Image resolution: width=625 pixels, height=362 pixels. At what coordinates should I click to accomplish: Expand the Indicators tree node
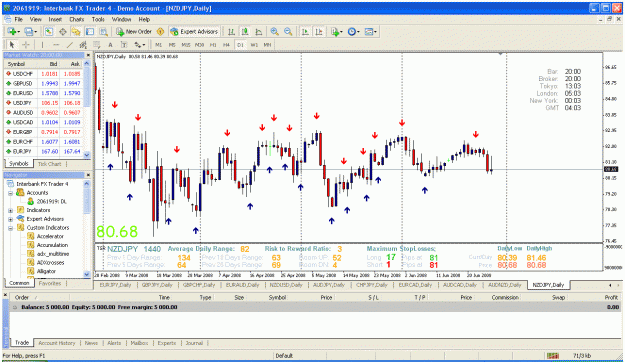point(11,210)
